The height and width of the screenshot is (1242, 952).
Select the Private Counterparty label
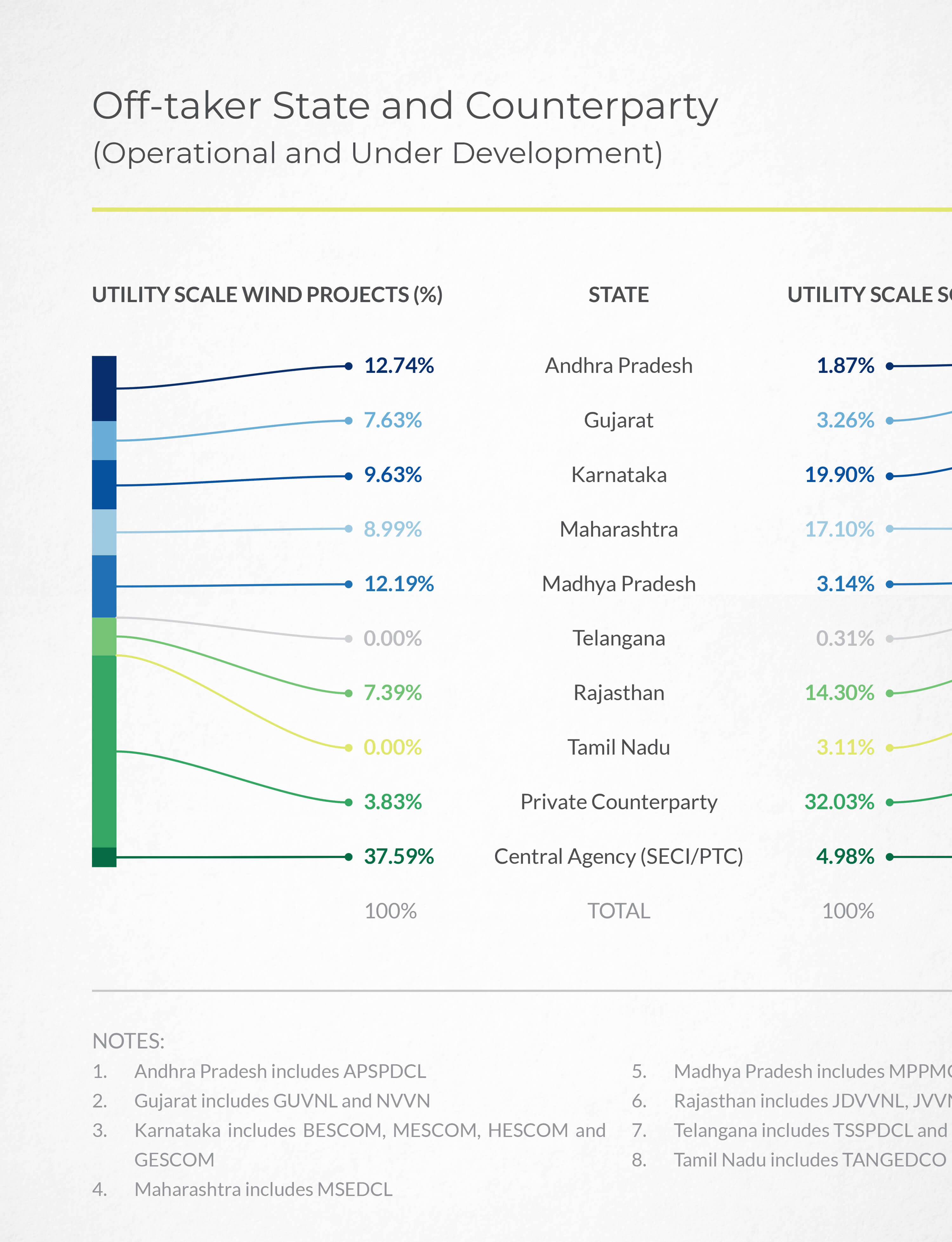618,802
